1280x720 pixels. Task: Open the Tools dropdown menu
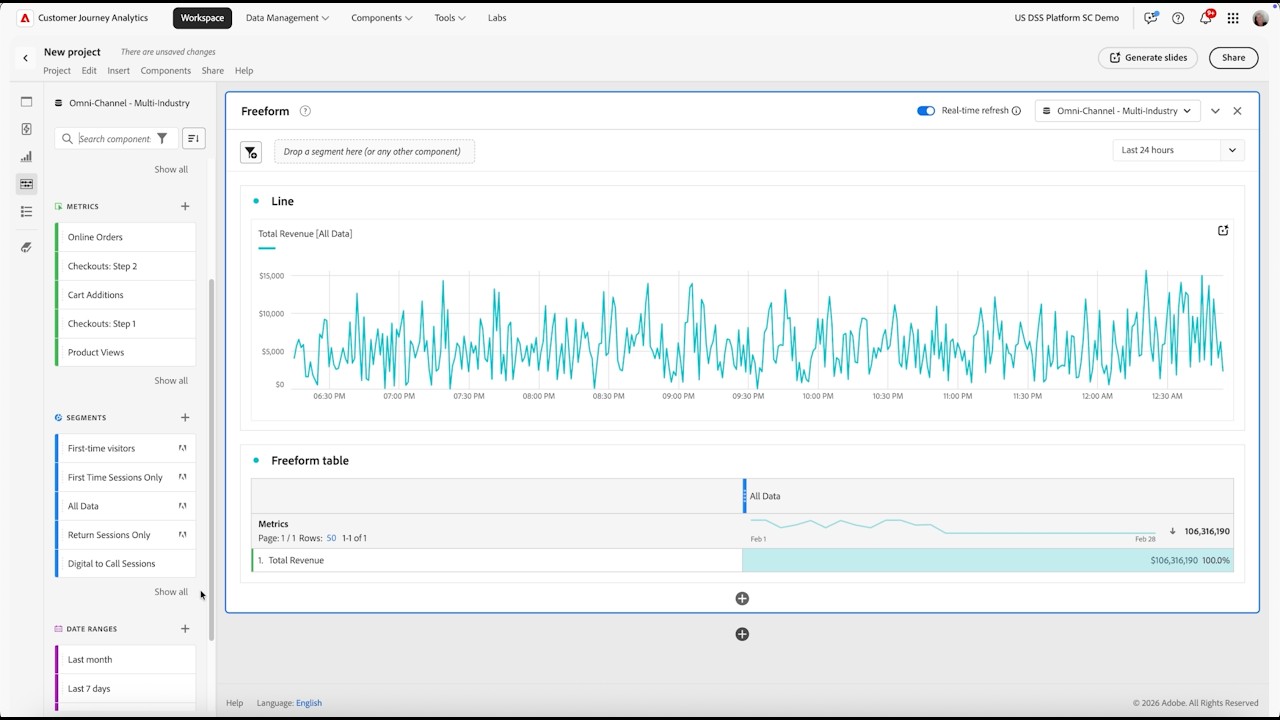(450, 18)
